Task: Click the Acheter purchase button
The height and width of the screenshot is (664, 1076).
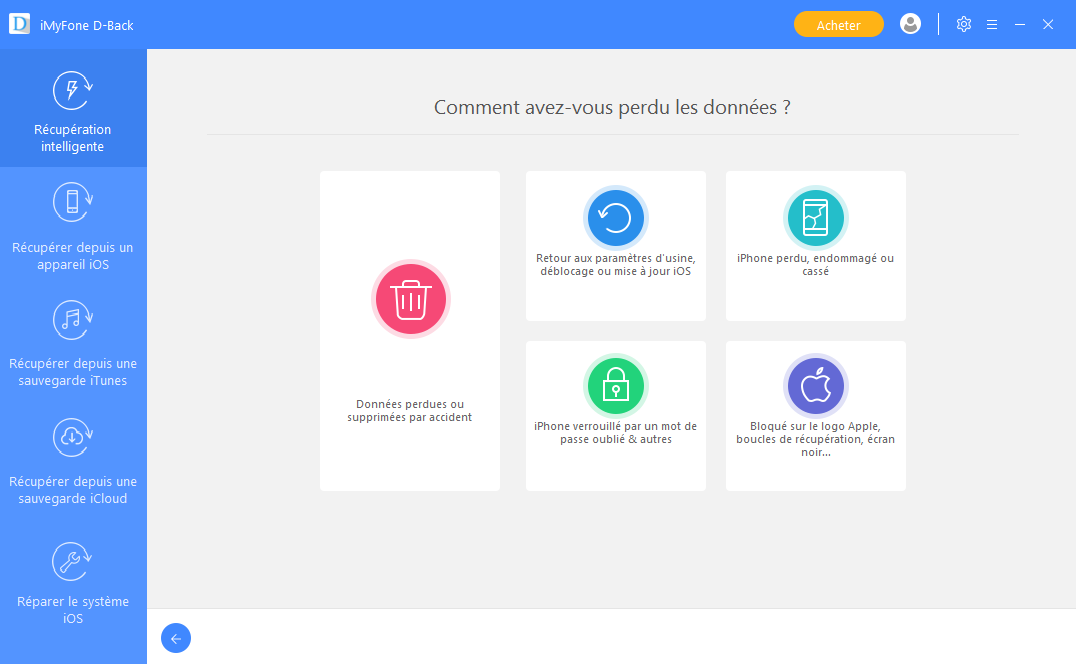Action: coord(838,25)
